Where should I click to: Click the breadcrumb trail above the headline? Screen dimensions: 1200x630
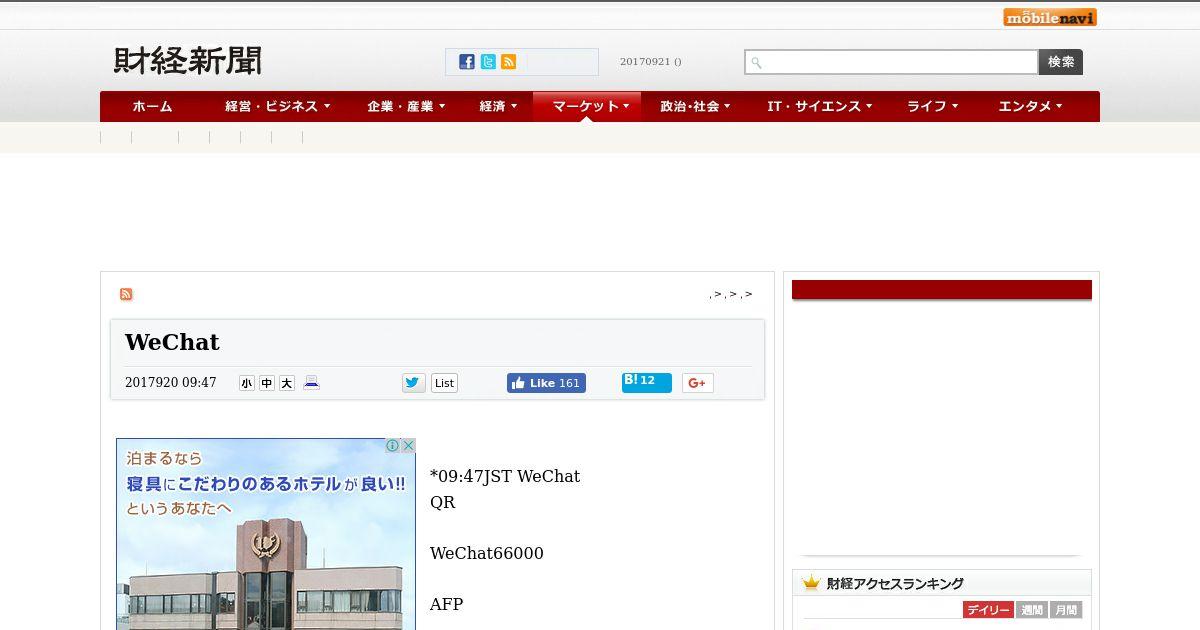(731, 294)
